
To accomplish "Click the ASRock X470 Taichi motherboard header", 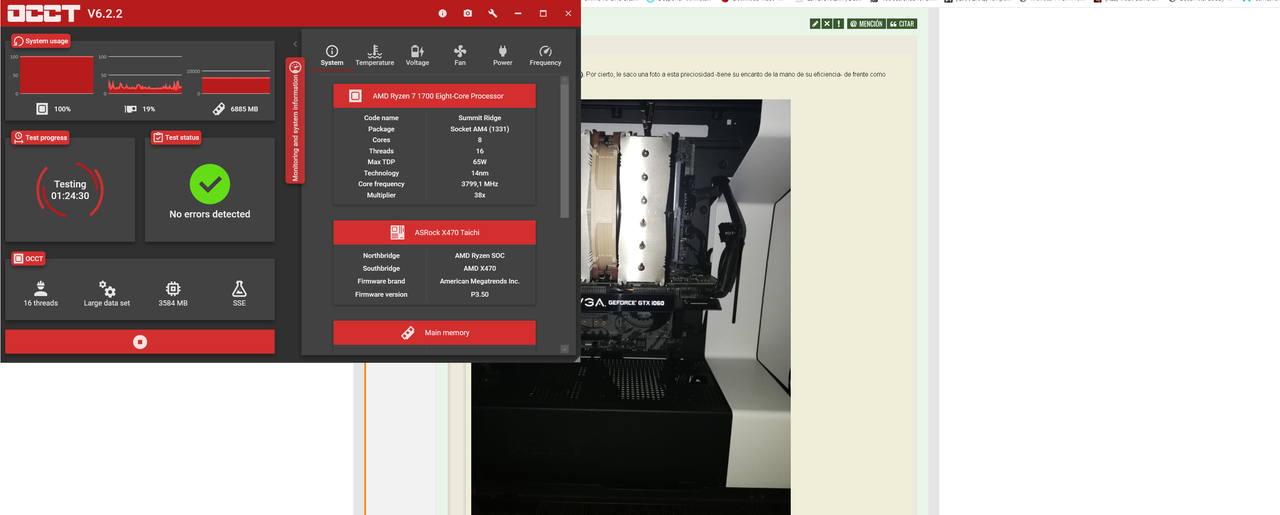I will (x=434, y=232).
